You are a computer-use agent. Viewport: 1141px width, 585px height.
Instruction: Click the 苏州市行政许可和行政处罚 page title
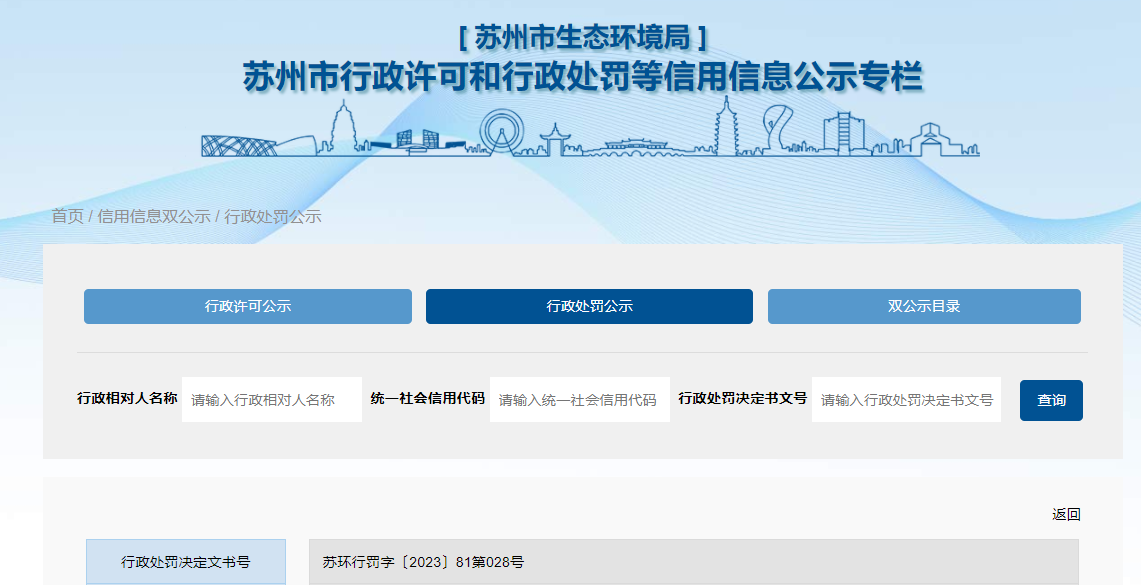[x=582, y=77]
